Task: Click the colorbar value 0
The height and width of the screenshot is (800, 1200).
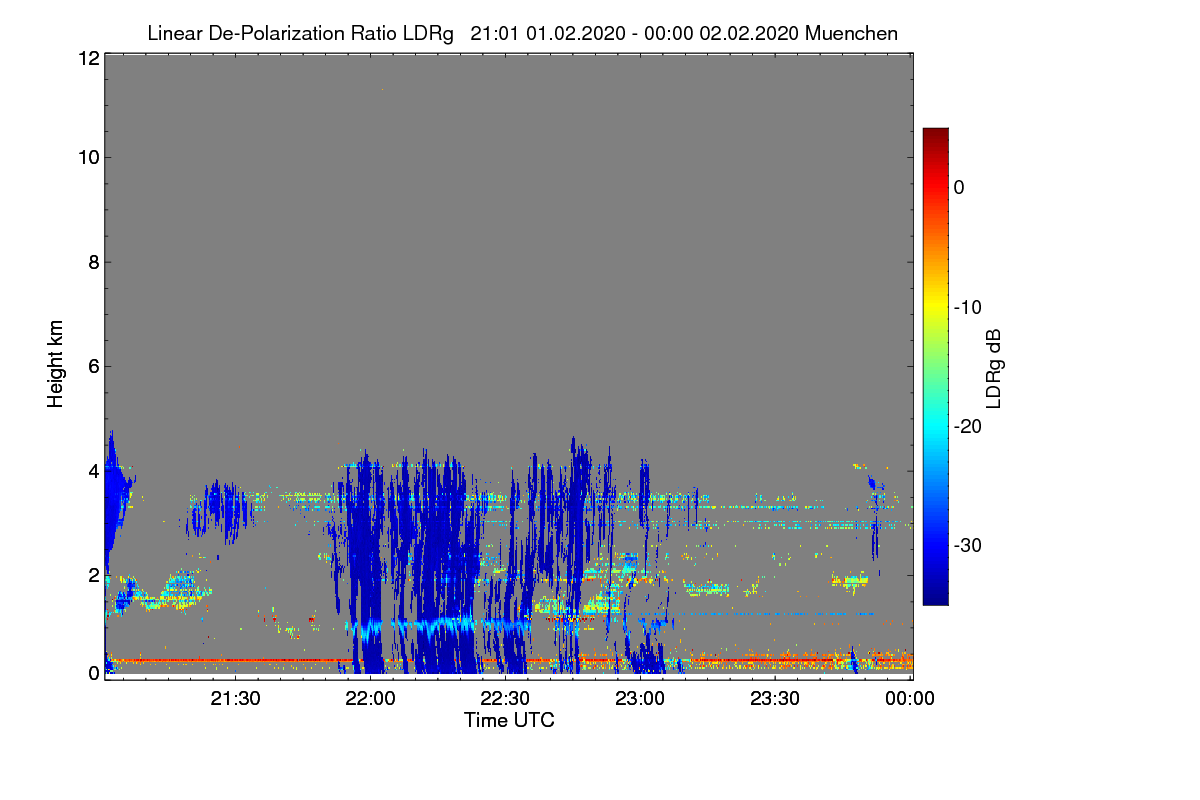Action: [x=959, y=187]
